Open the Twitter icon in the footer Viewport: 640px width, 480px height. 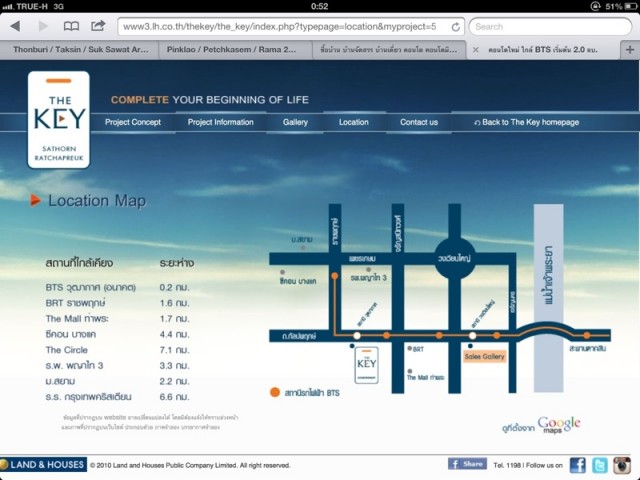click(600, 464)
